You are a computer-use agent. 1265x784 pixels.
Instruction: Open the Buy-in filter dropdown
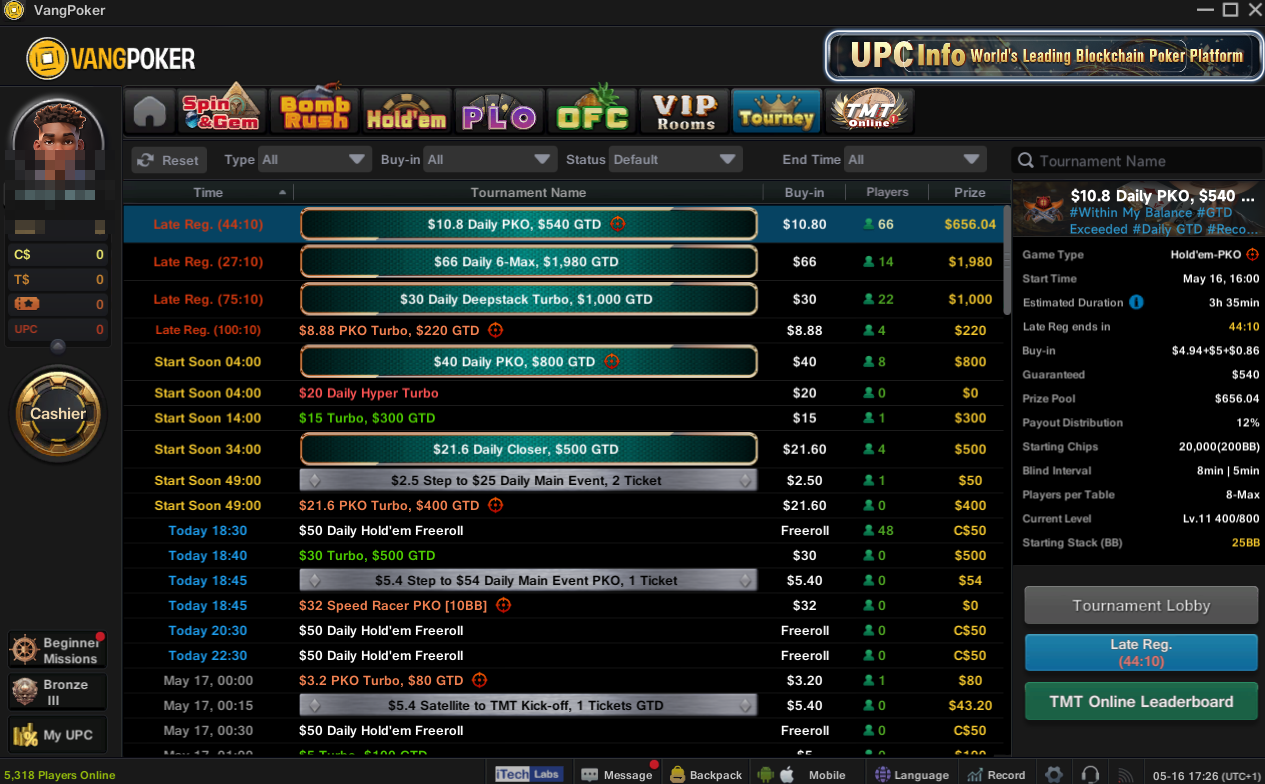[490, 160]
